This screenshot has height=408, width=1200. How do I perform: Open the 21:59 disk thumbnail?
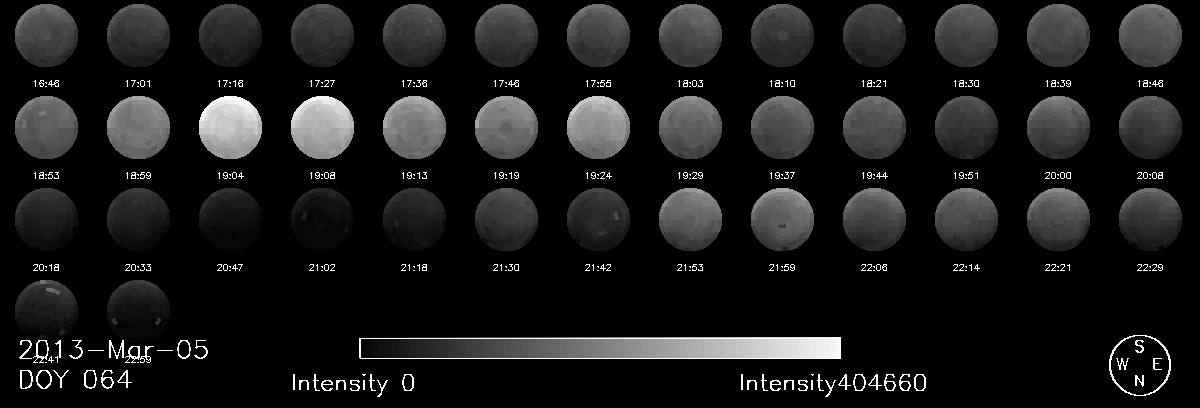point(782,218)
